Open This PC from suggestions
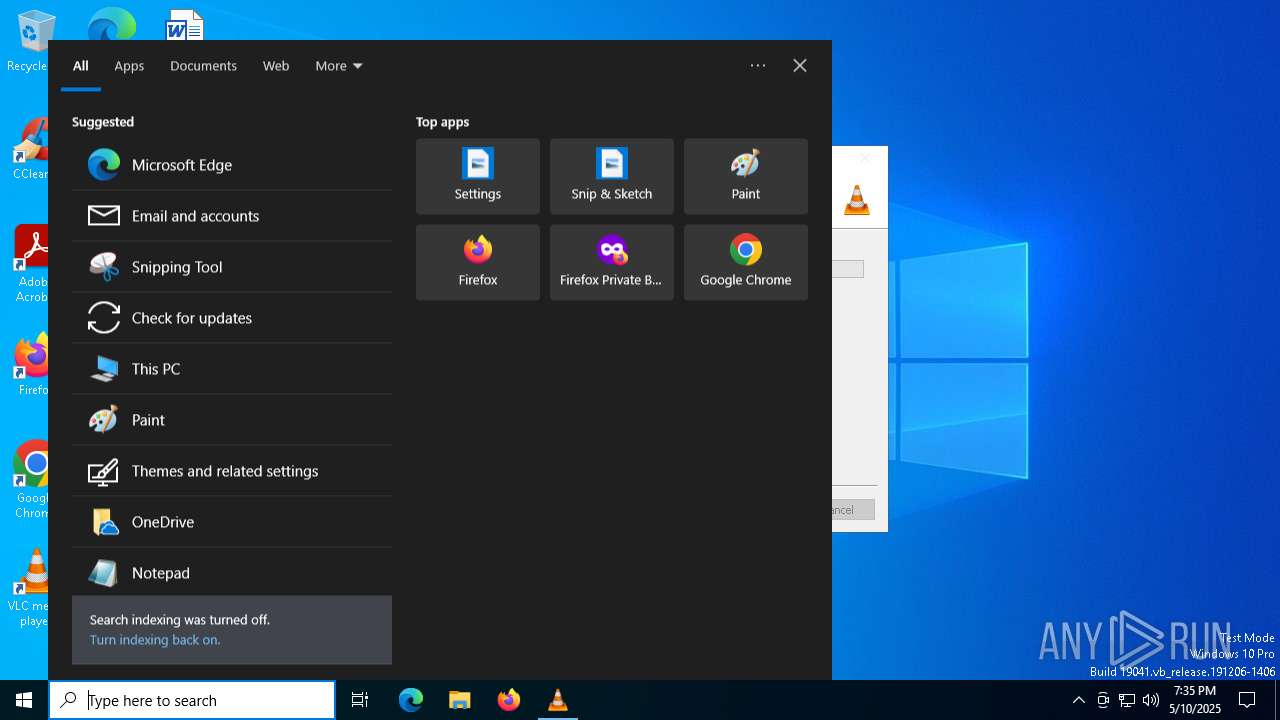The width and height of the screenshot is (1280, 720). pyautogui.click(x=232, y=369)
